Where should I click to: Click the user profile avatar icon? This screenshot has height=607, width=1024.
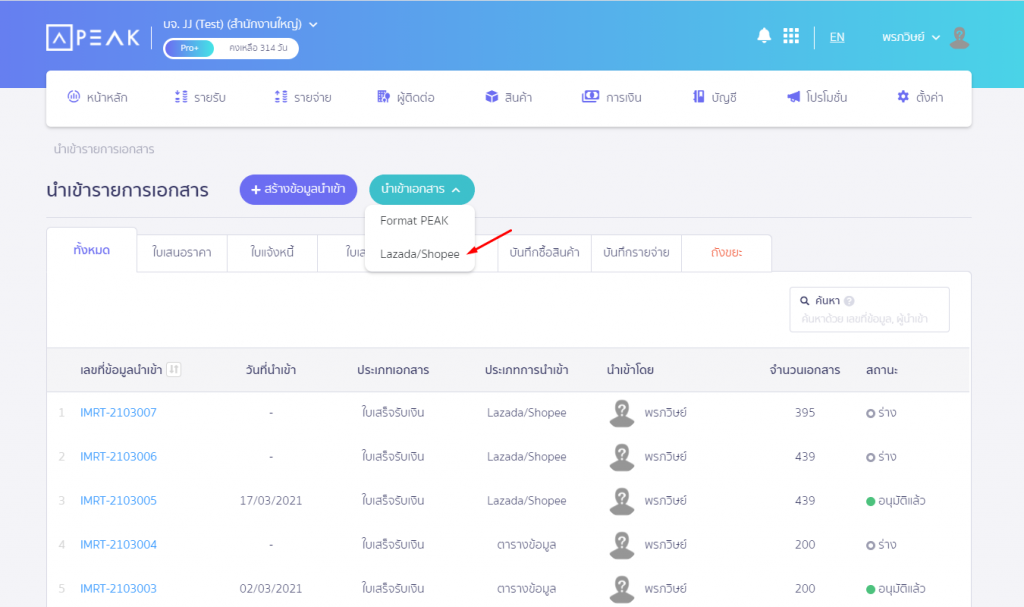[x=959, y=37]
